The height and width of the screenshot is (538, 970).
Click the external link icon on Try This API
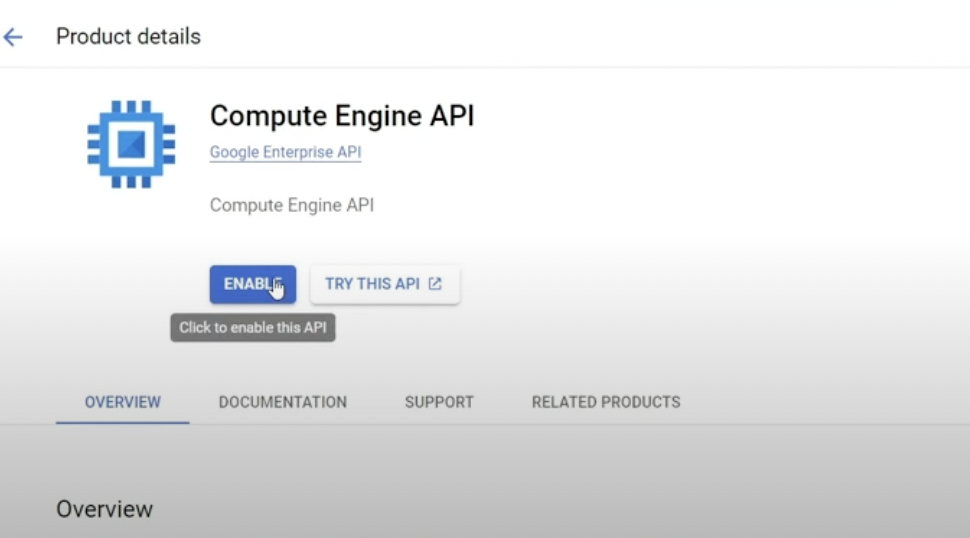tap(435, 284)
